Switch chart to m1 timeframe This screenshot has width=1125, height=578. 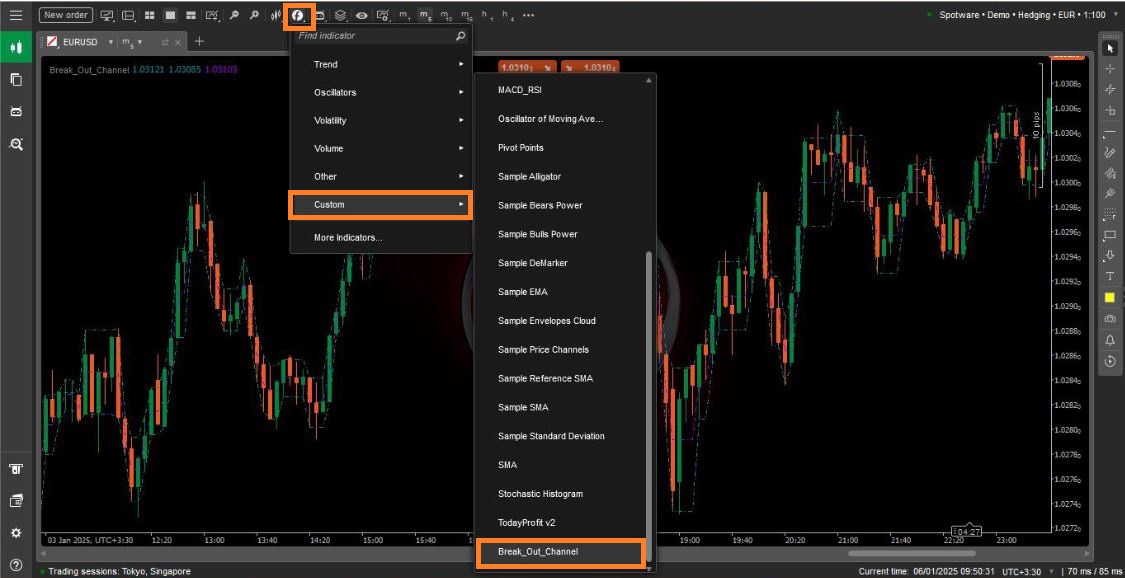pos(403,14)
